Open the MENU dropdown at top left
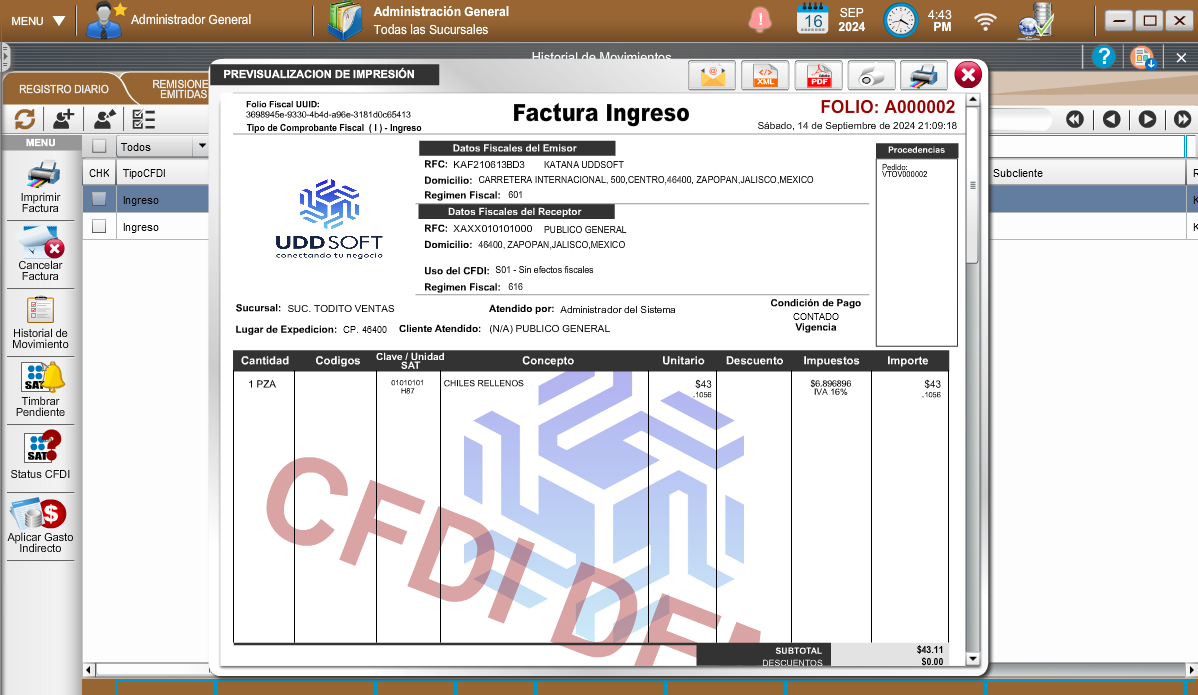This screenshot has width=1198, height=695. pos(38,21)
